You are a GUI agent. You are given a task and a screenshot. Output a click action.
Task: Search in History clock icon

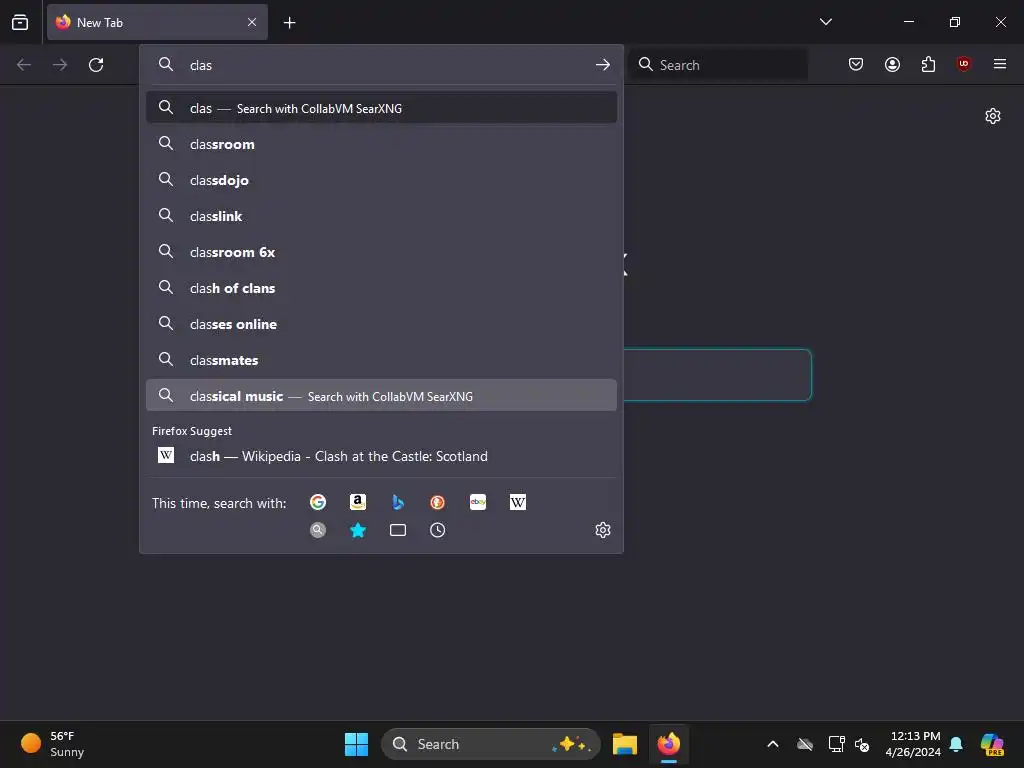[438, 530]
